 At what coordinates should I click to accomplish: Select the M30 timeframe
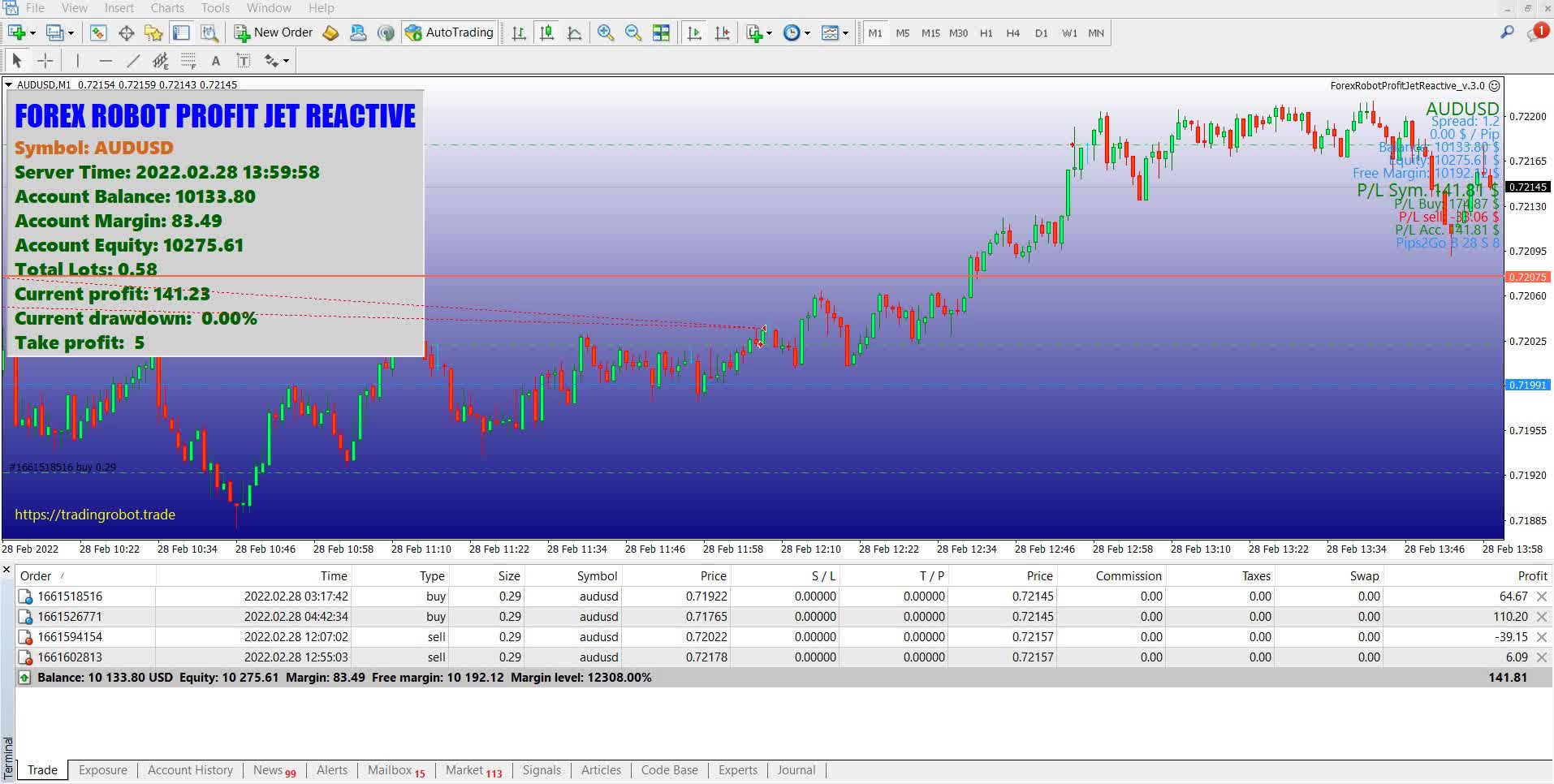click(958, 33)
